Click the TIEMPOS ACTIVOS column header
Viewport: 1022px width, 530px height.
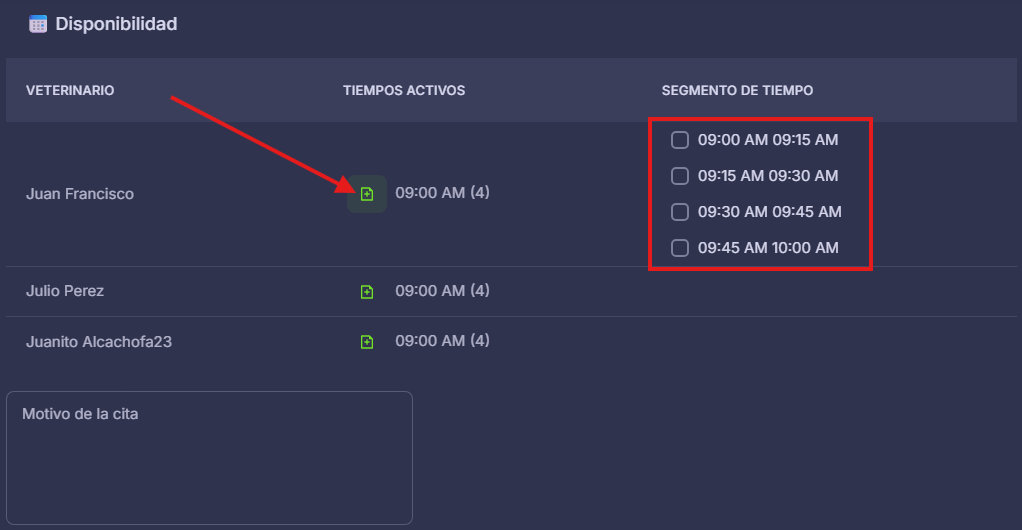click(x=404, y=91)
